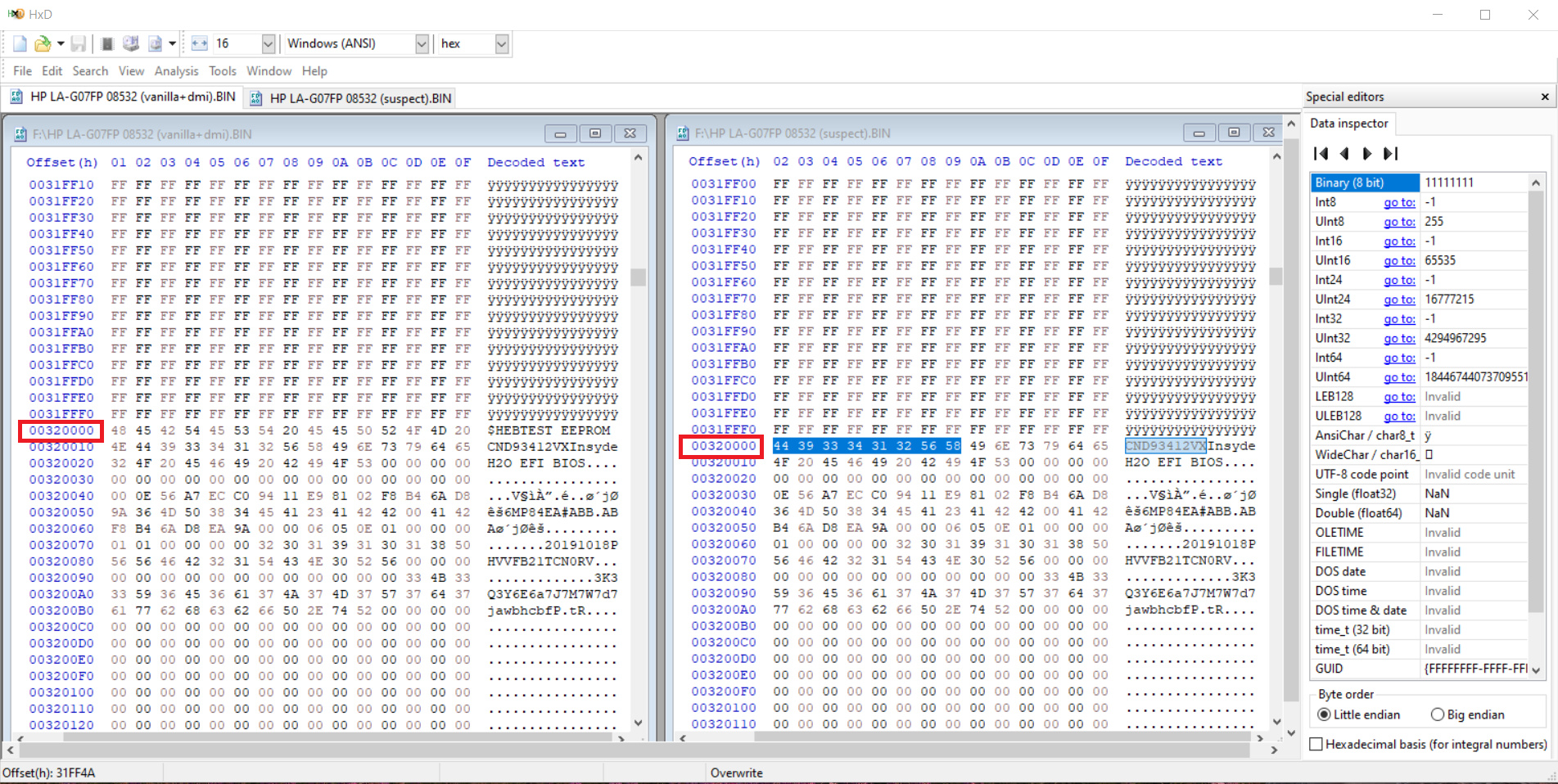
Task: Open main memory (RAM chip) icon
Action: point(107,44)
